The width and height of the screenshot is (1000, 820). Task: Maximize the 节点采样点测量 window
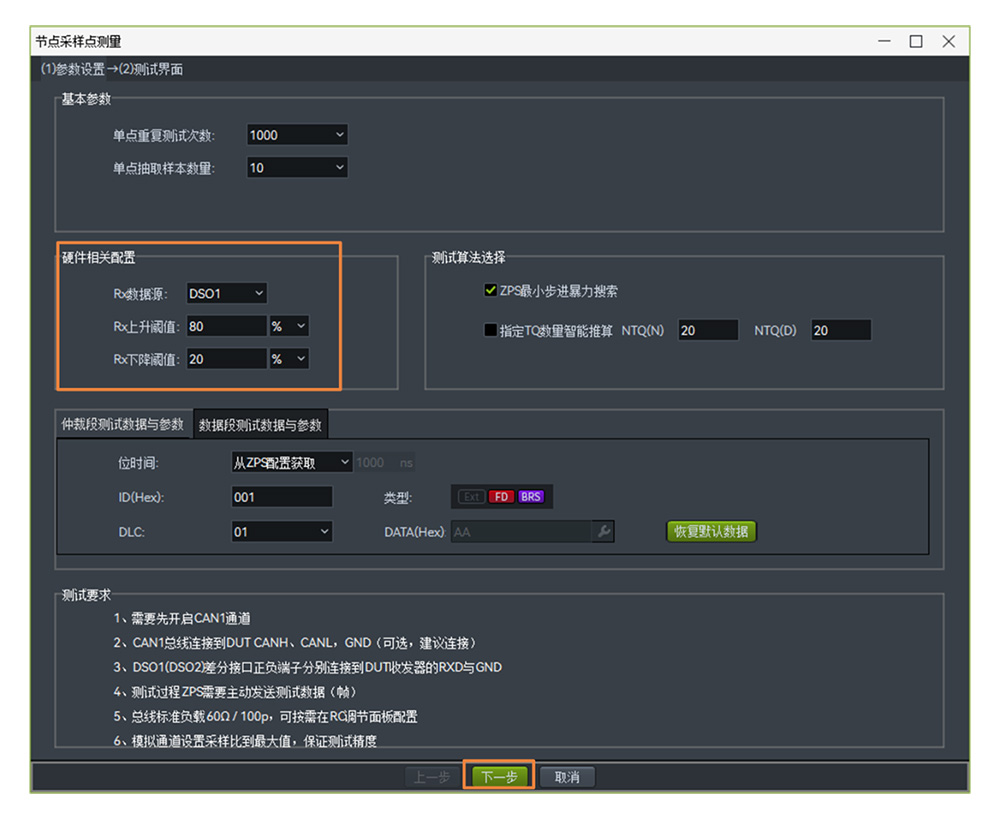point(916,41)
